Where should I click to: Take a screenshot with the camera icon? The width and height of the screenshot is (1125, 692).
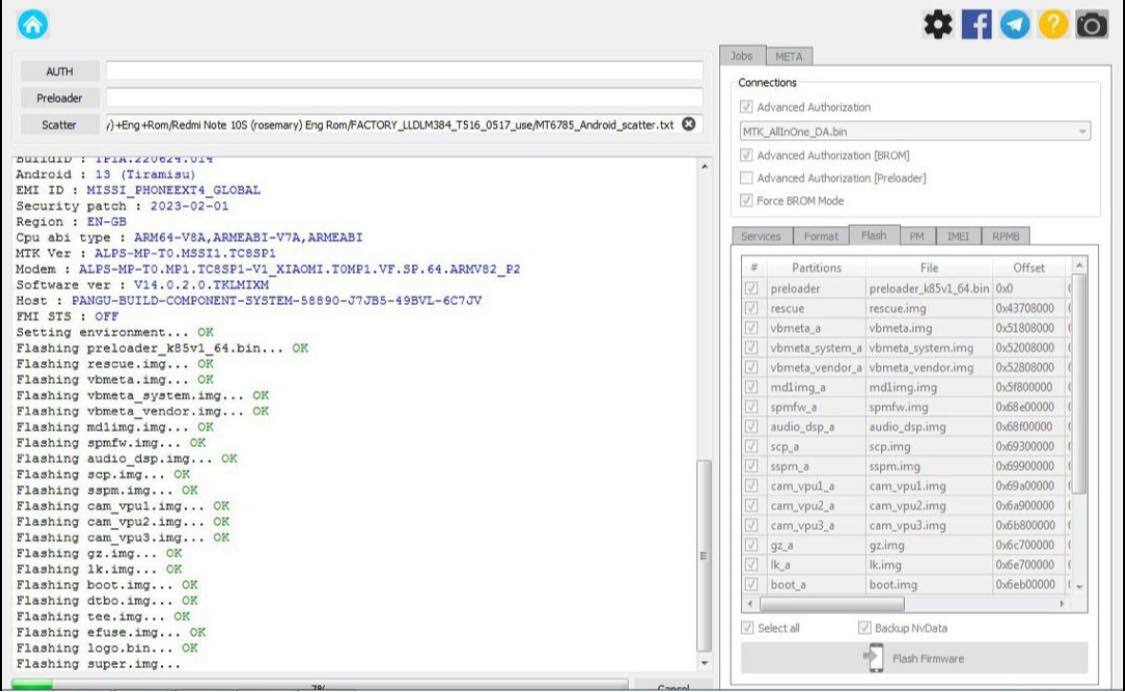(1091, 24)
